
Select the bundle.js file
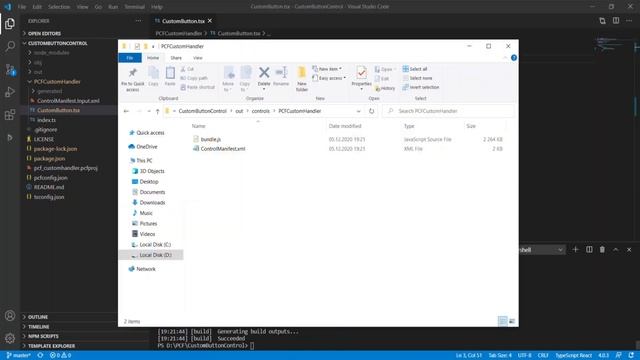click(211, 140)
